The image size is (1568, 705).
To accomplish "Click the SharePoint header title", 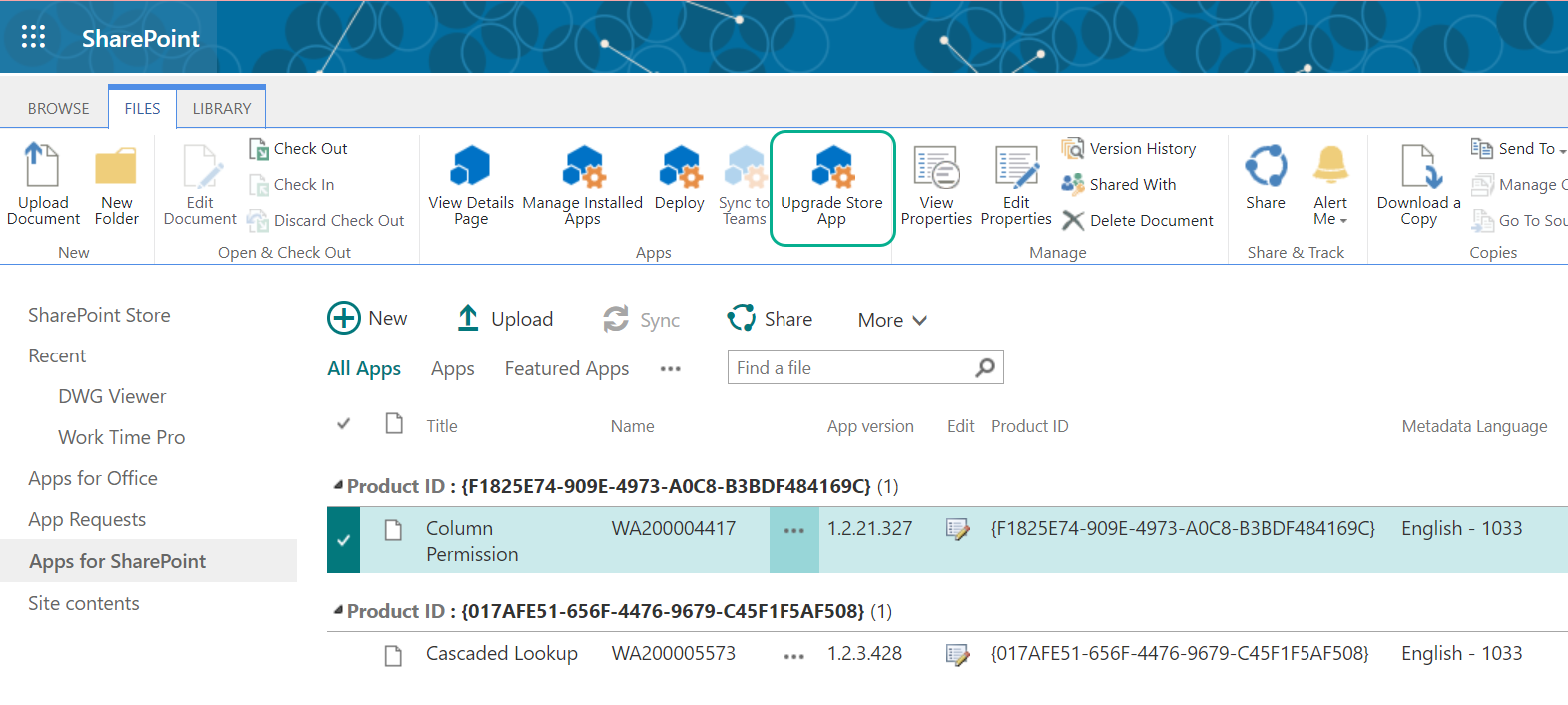I will pyautogui.click(x=141, y=38).
